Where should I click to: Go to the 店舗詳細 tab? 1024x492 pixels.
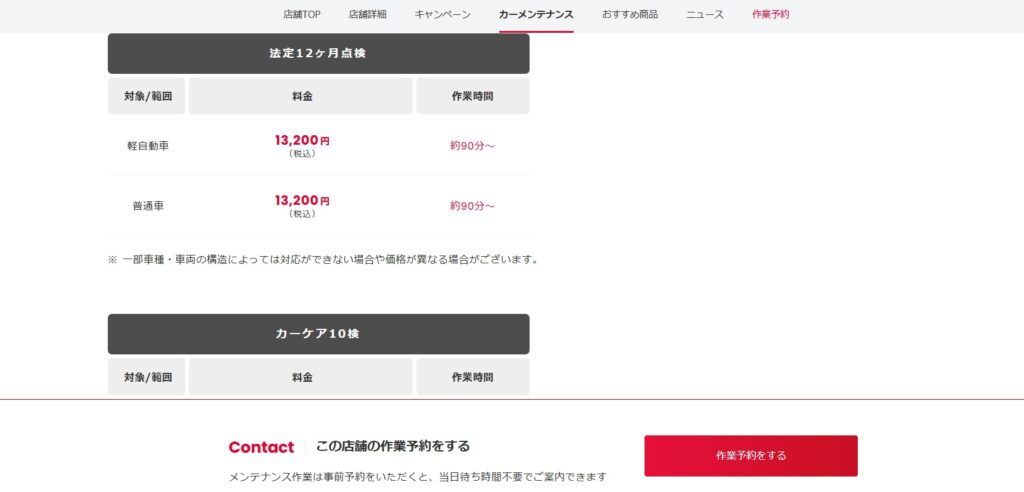[367, 14]
